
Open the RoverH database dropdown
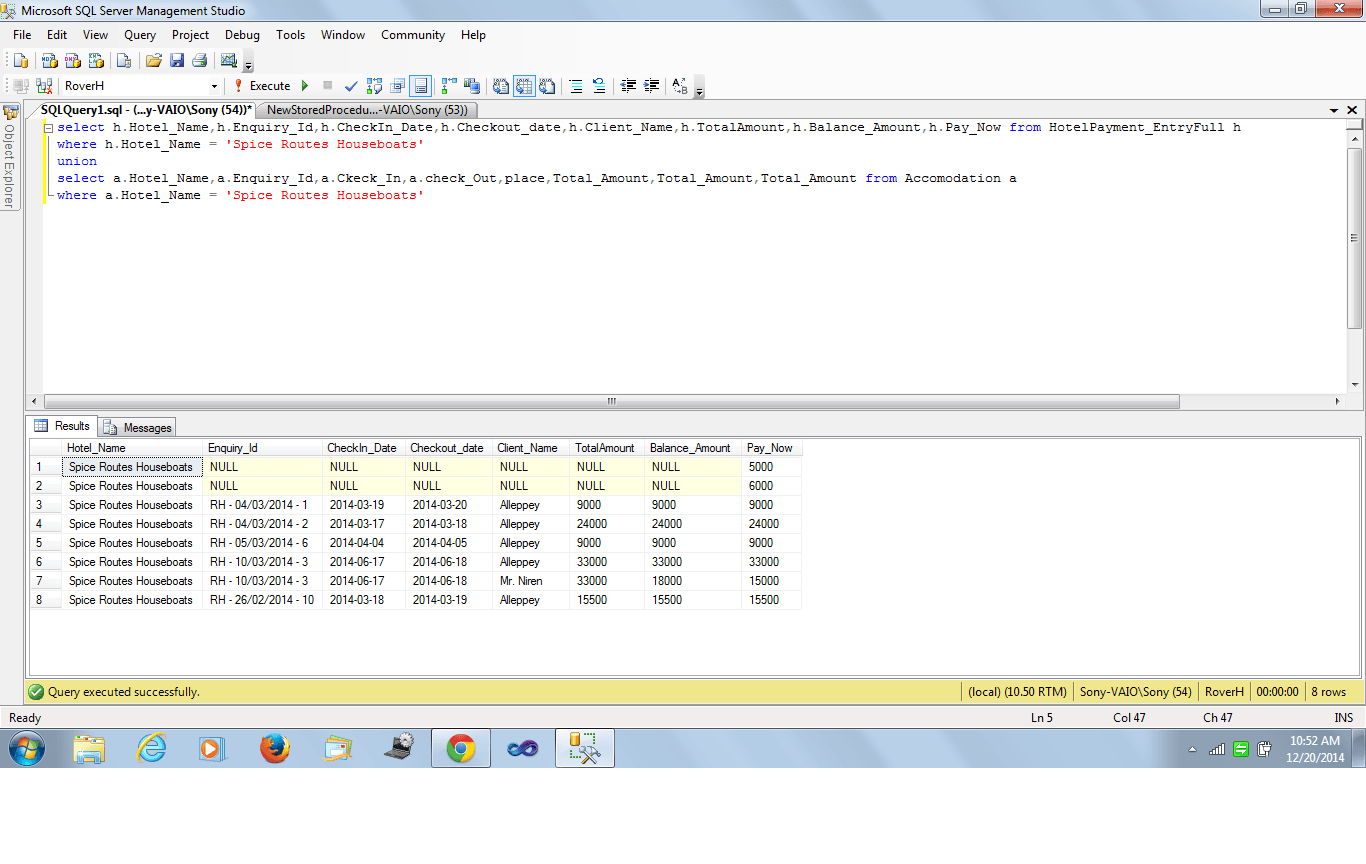(x=214, y=86)
